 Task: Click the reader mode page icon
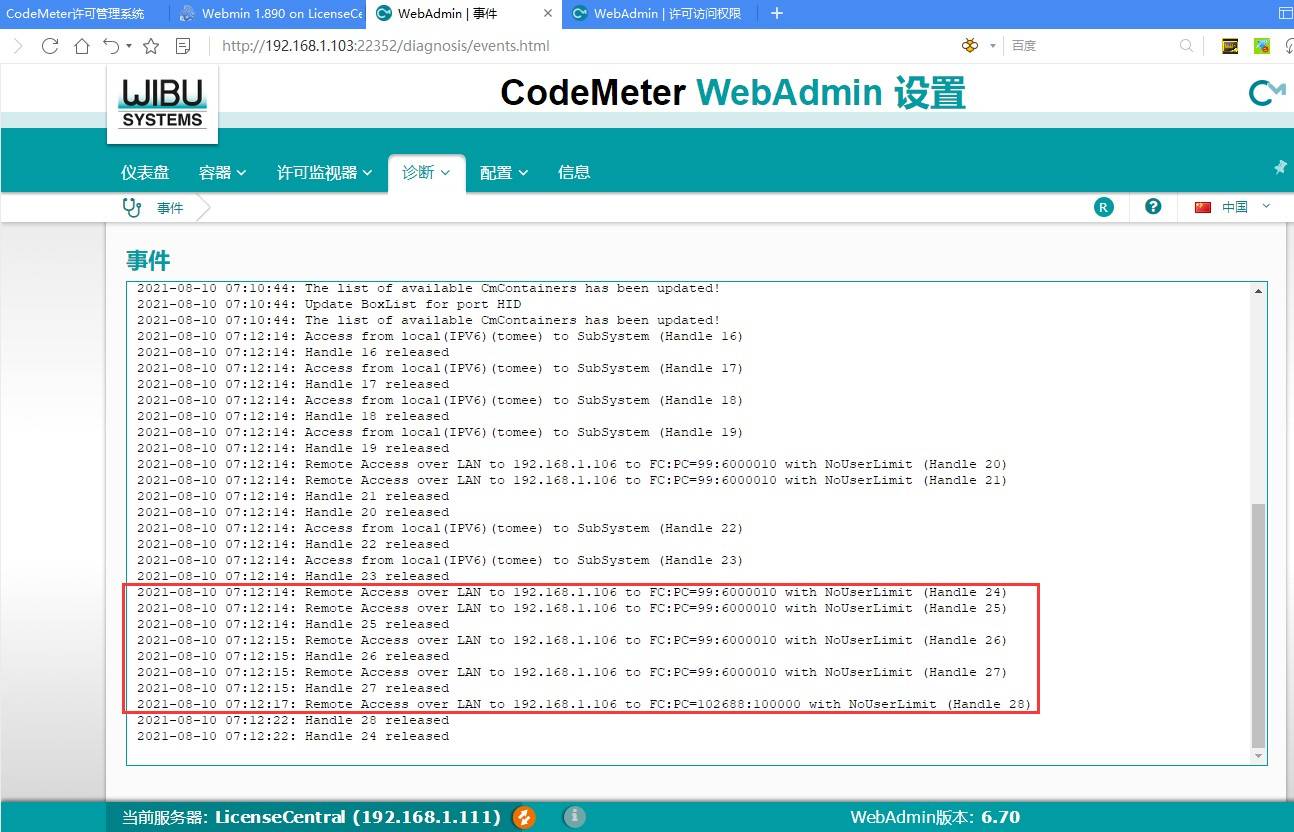(183, 46)
